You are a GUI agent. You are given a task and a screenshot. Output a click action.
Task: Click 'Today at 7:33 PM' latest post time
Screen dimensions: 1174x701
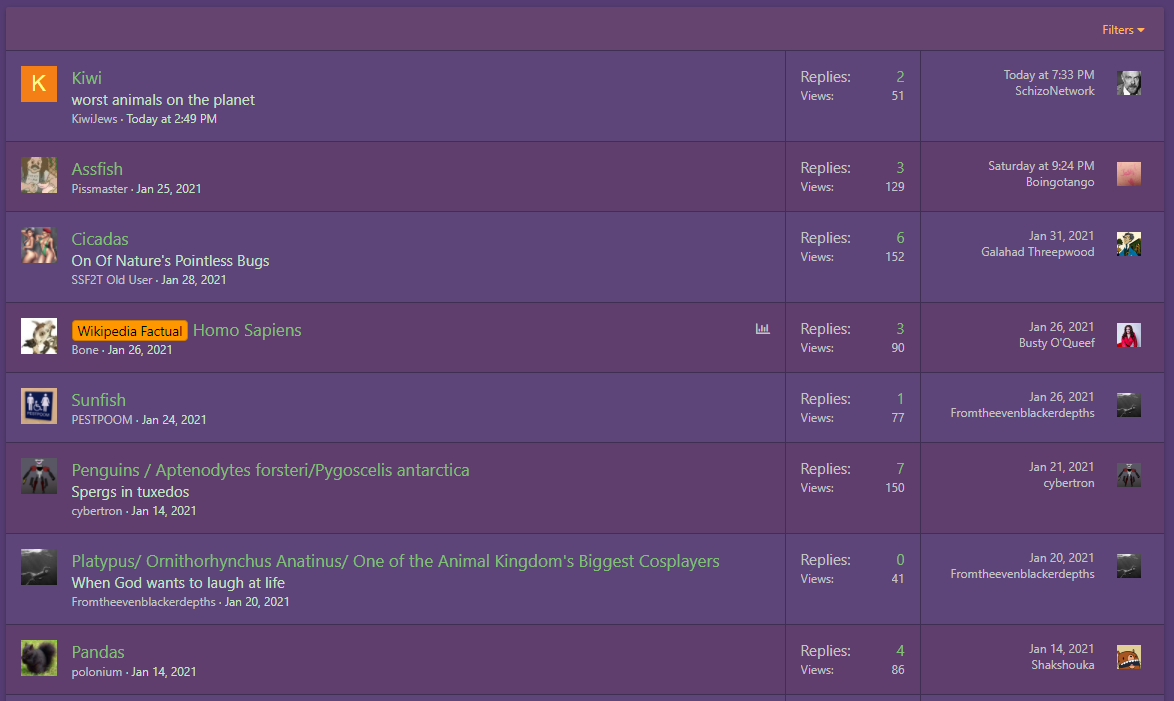click(x=1049, y=75)
